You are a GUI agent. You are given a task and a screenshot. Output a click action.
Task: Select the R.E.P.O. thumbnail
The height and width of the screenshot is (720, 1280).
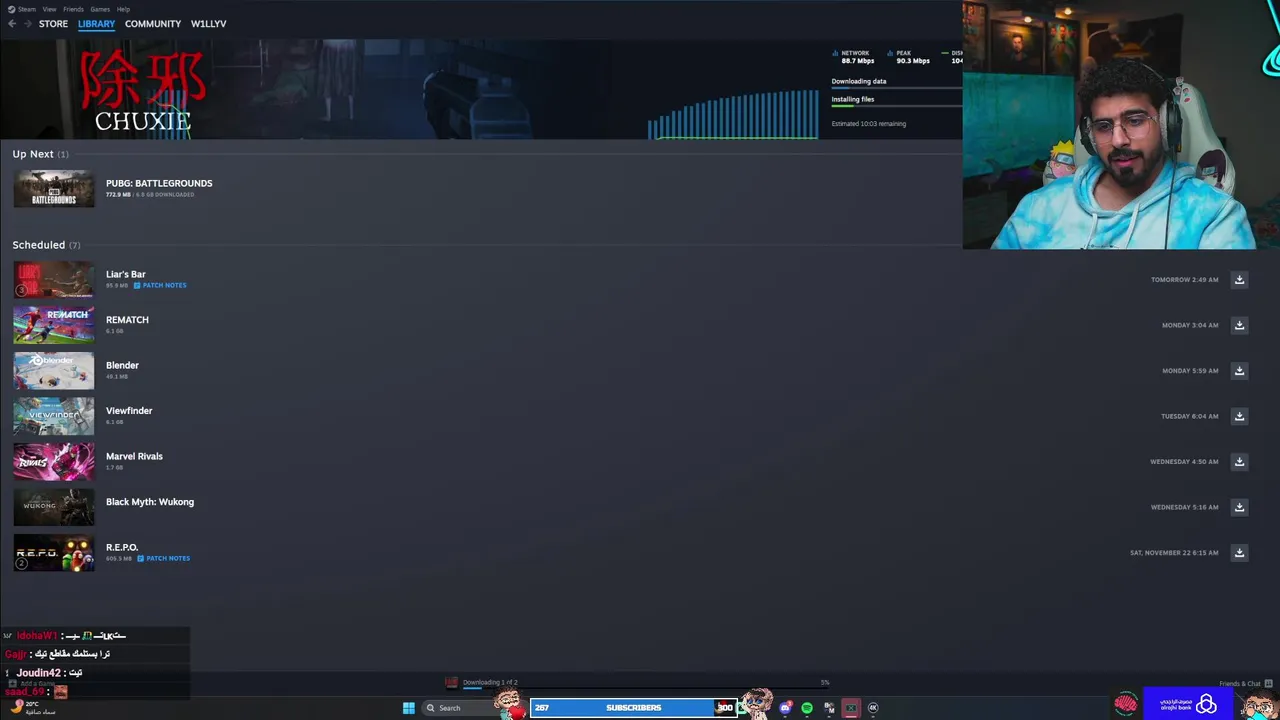pyautogui.click(x=54, y=553)
